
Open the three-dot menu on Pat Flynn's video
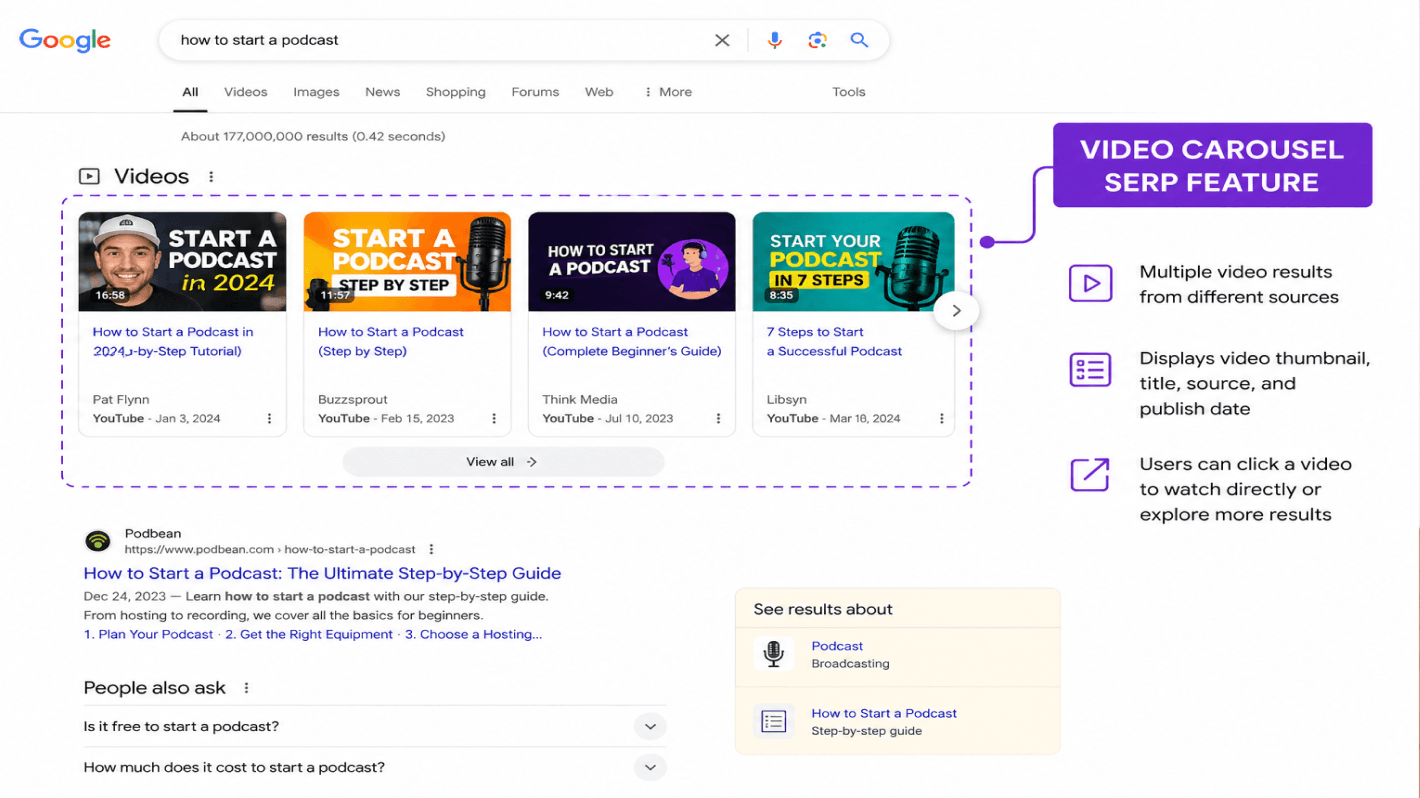pos(269,418)
